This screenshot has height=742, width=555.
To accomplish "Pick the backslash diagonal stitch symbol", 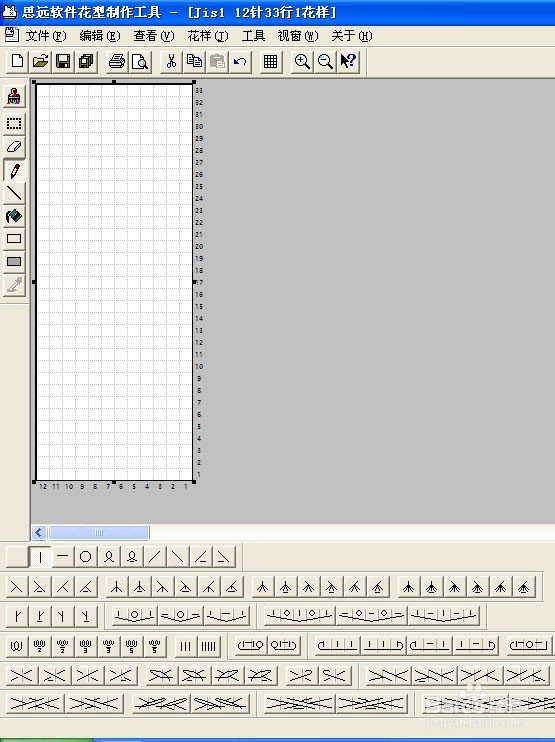I will (178, 556).
